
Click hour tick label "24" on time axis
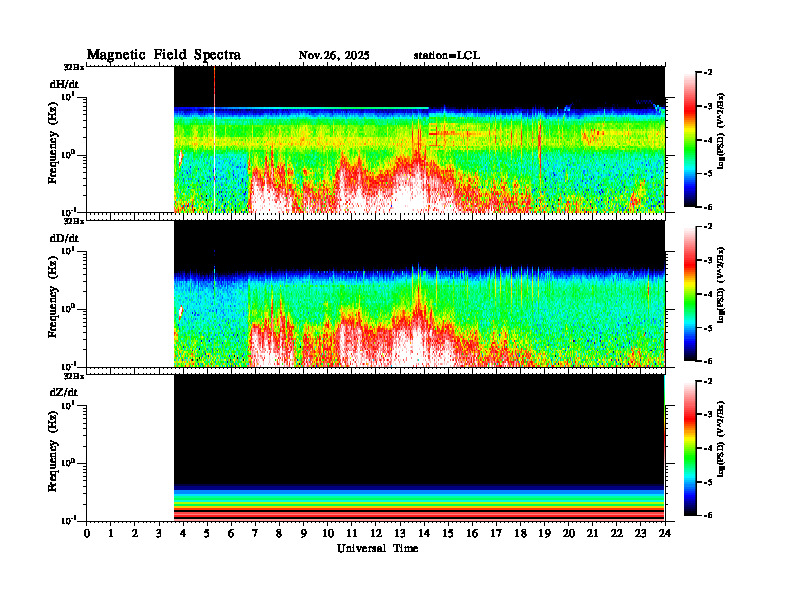[x=665, y=534]
